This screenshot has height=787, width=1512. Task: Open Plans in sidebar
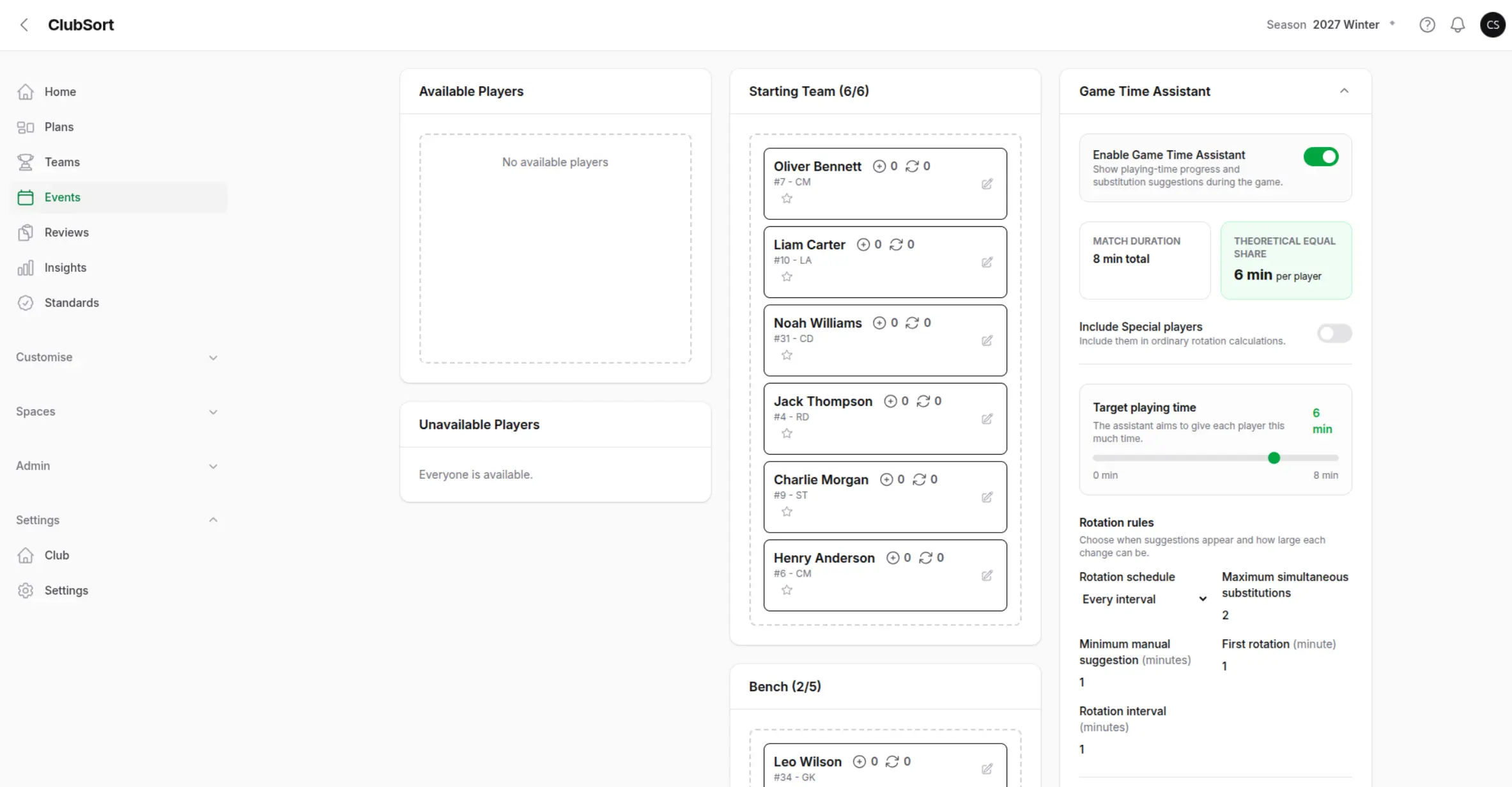(118, 127)
